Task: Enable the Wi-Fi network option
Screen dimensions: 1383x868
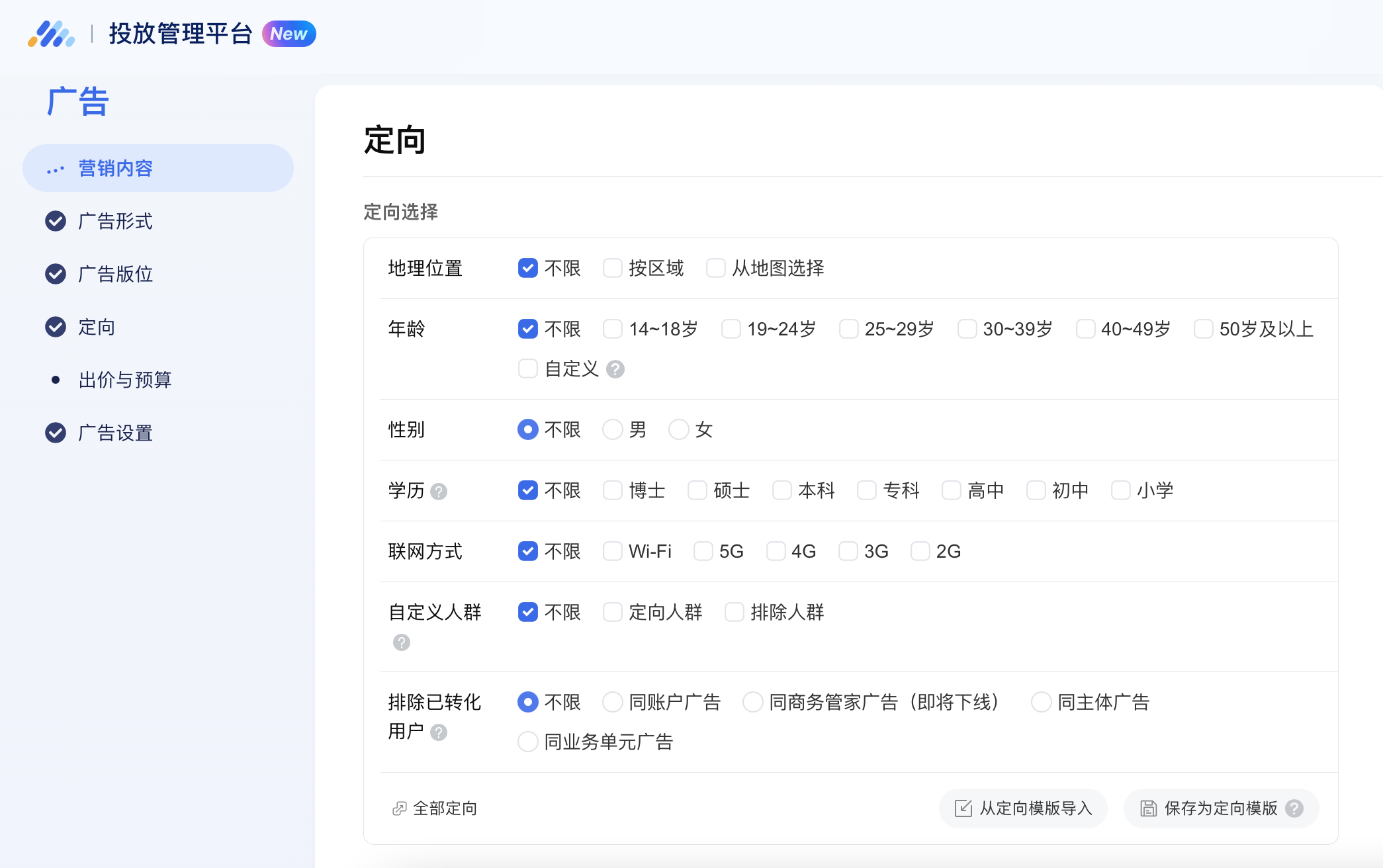Action: click(x=611, y=550)
